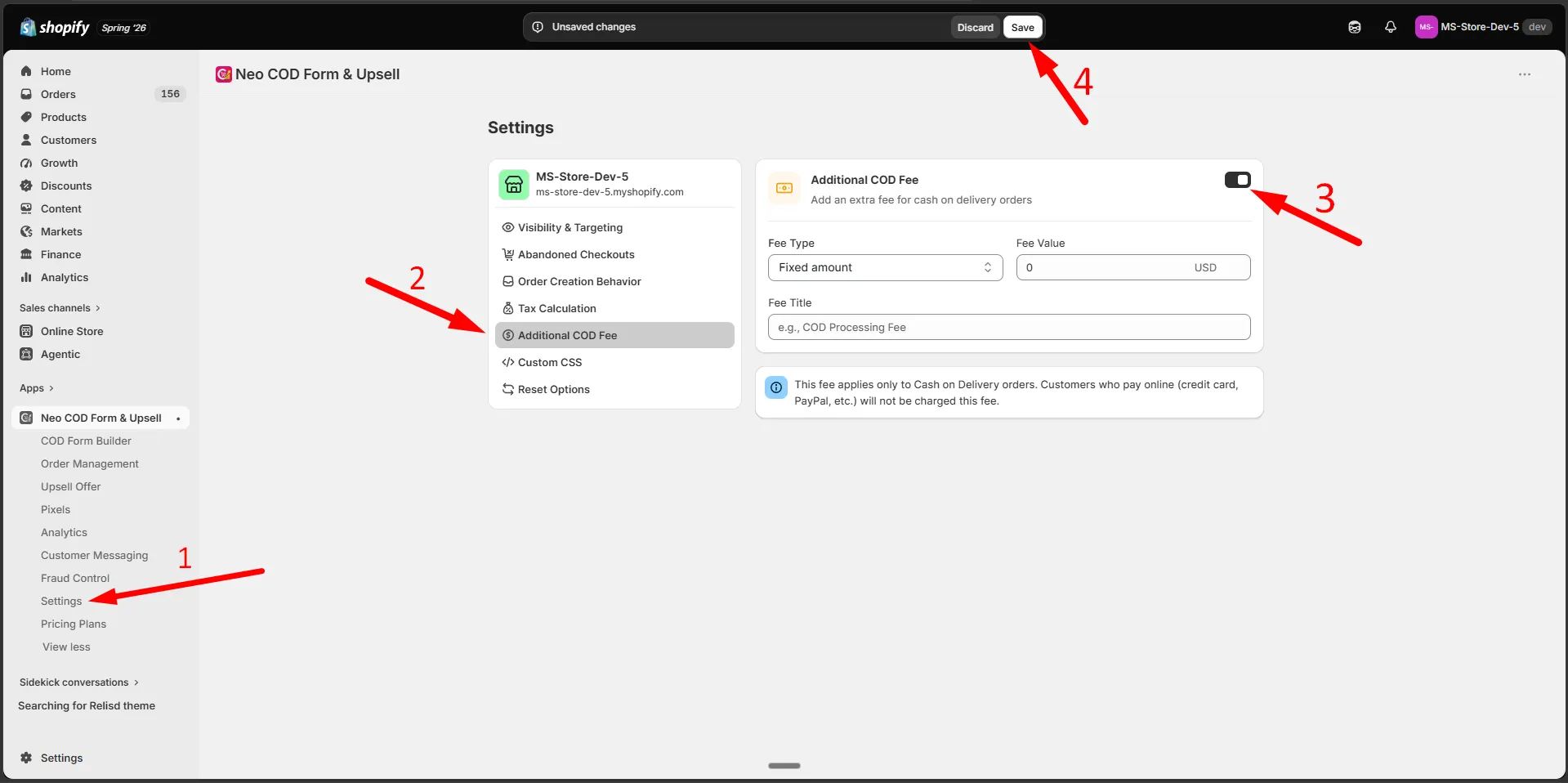Click the Fee Value input field
Viewport: 1568px width, 783px height.
pyautogui.click(x=1132, y=267)
